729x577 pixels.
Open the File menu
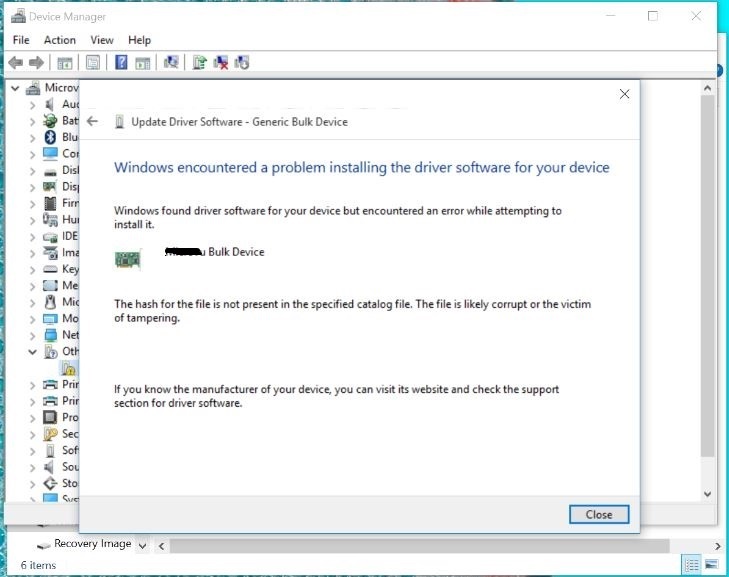pyautogui.click(x=21, y=40)
